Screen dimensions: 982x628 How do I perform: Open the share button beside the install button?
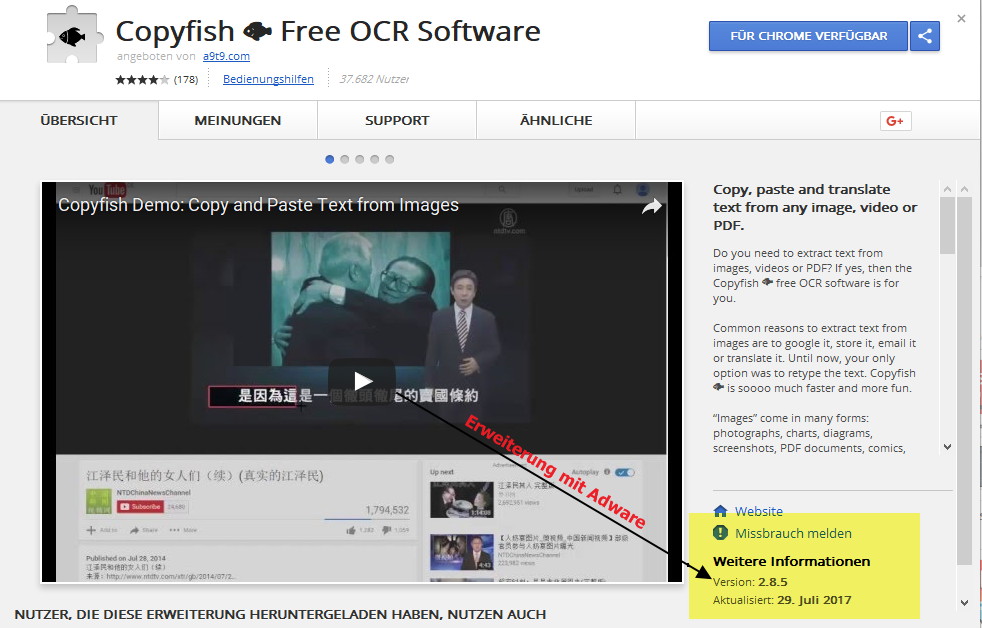(x=925, y=36)
